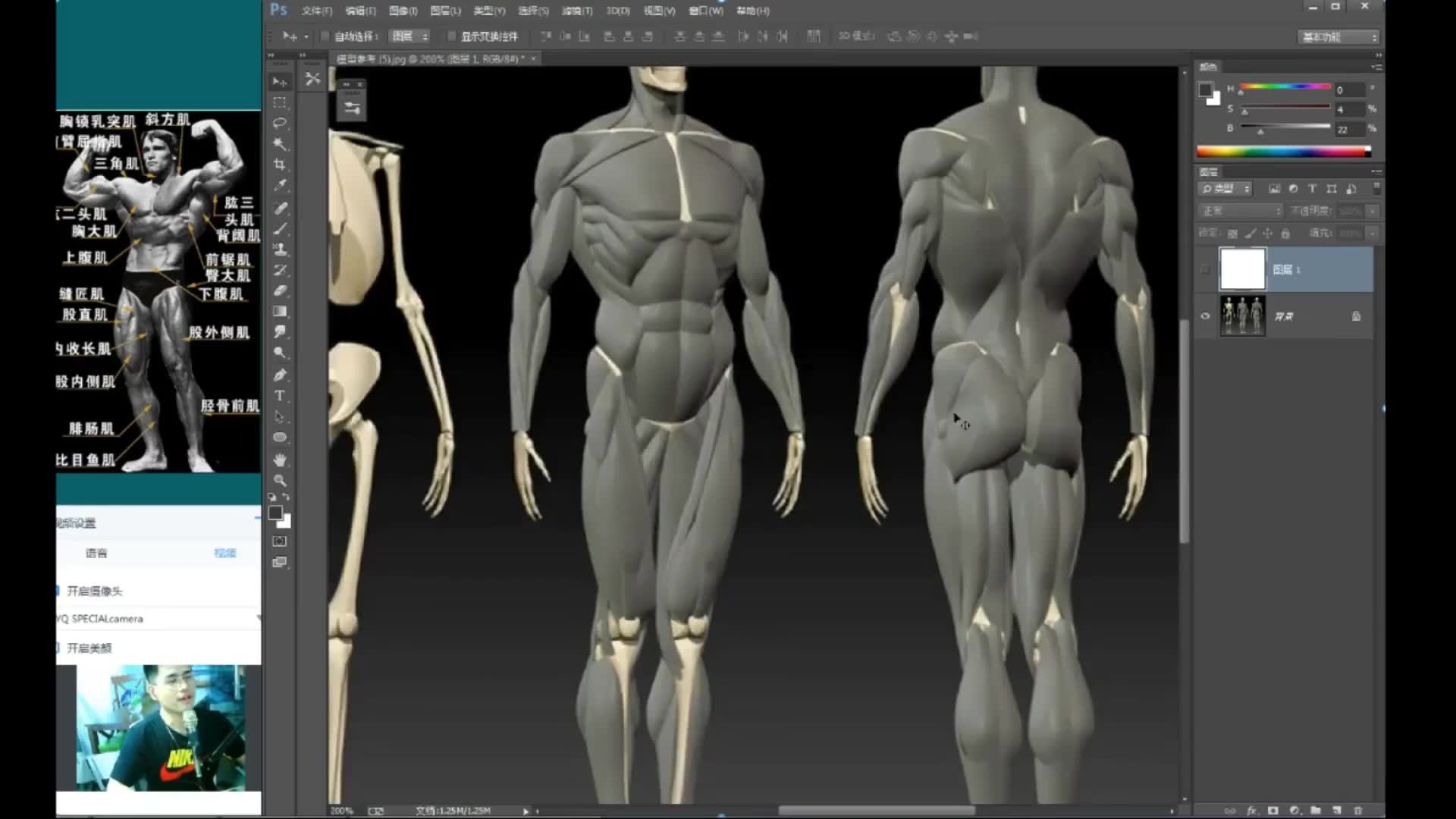The image size is (1456, 819).
Task: Open layer blend mode dropdown
Action: click(1240, 211)
